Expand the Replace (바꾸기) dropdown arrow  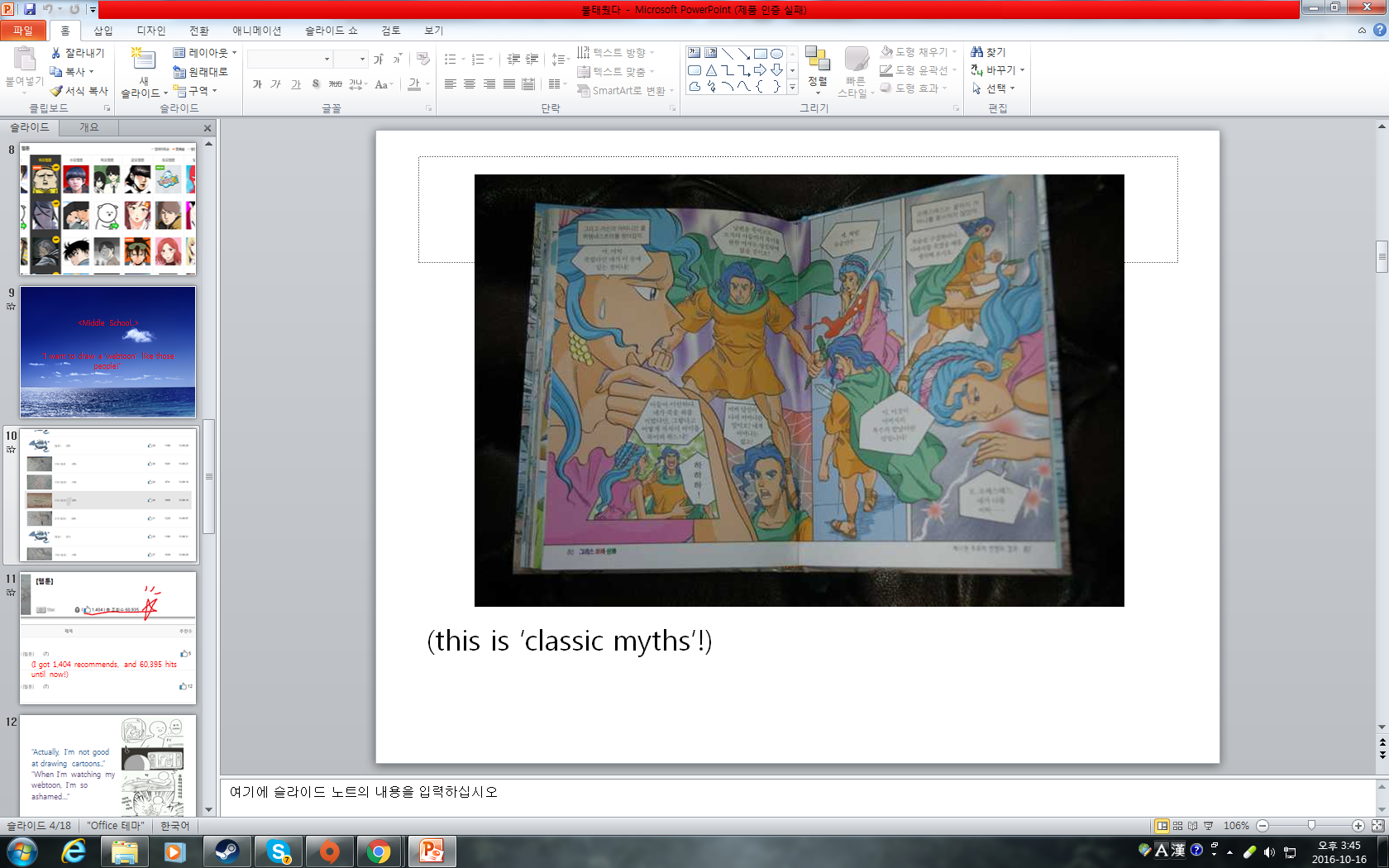coord(1023,70)
